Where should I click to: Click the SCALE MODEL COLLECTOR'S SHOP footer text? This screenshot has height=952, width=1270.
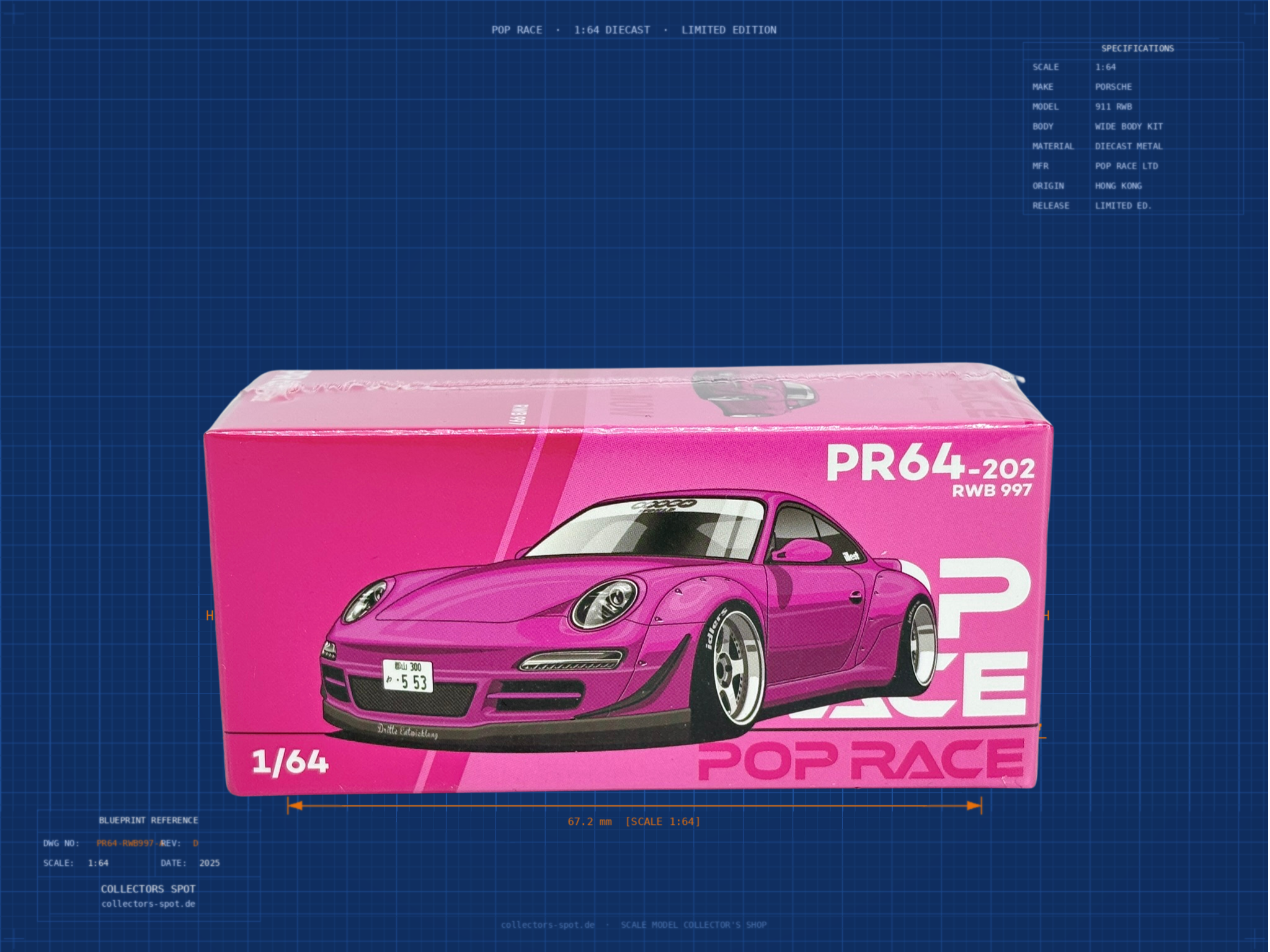tap(693, 925)
